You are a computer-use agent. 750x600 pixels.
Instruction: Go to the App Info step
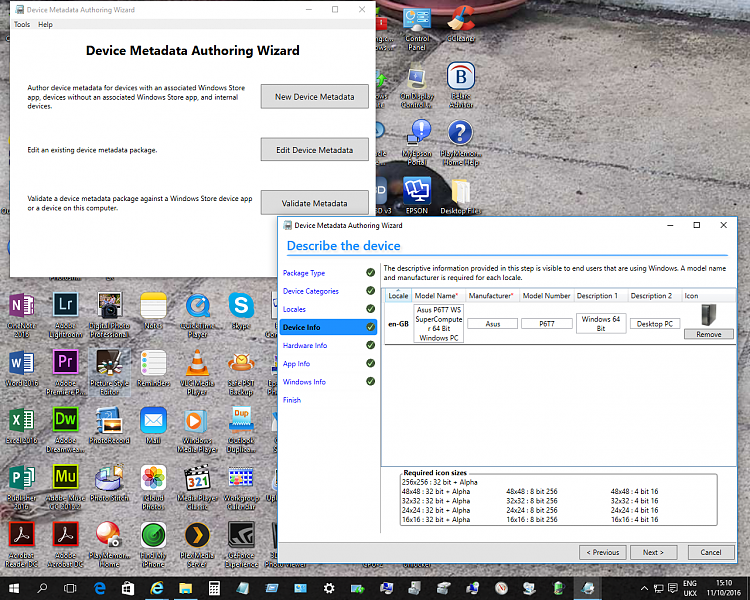click(296, 364)
